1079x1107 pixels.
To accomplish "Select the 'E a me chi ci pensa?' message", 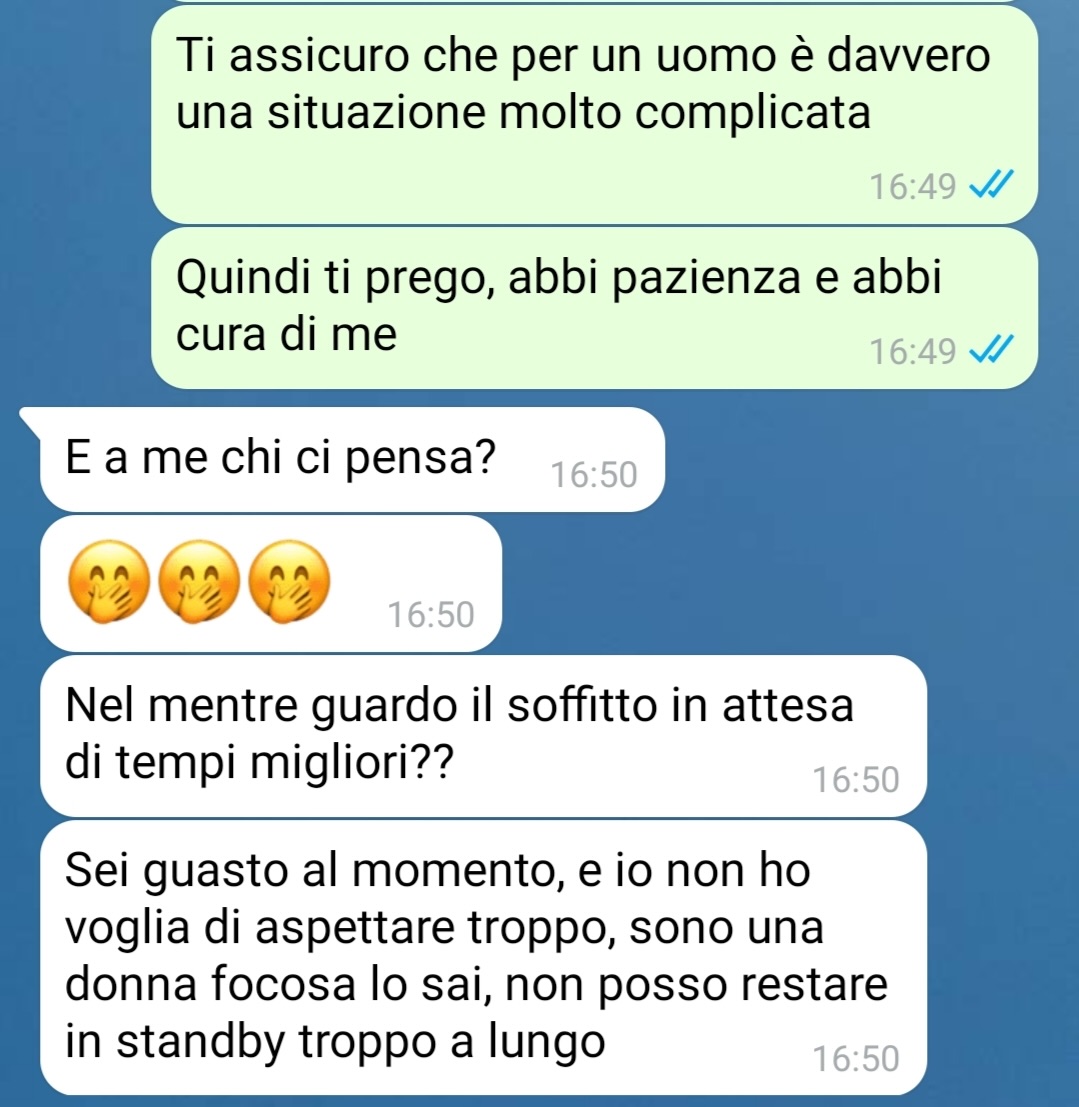I will coord(352,459).
